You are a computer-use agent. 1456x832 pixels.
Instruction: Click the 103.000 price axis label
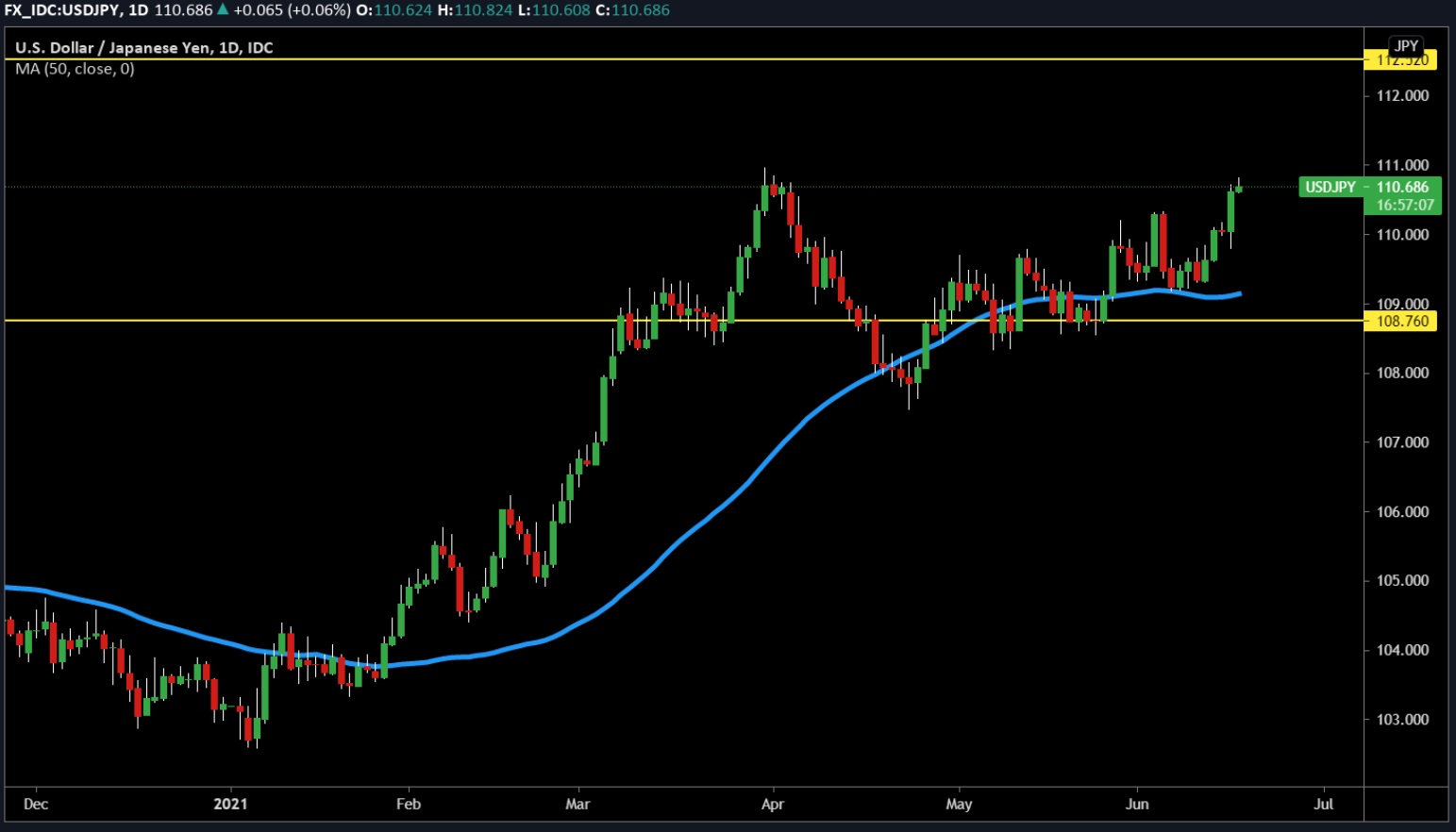[1402, 719]
